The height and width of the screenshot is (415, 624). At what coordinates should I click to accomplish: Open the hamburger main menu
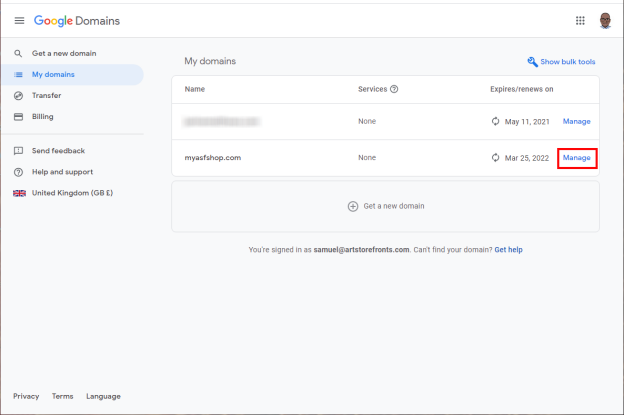pos(19,21)
